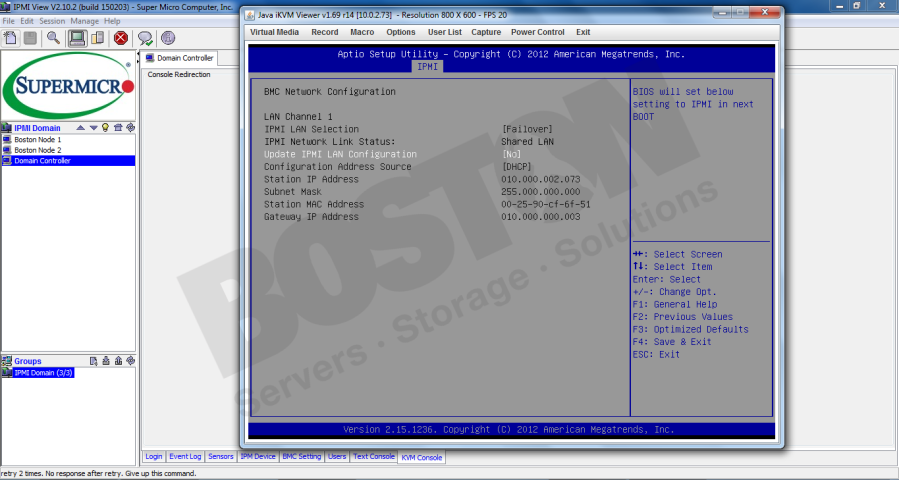The height and width of the screenshot is (480, 899).
Task: Switch to the Event Log tab
Action: (185, 456)
